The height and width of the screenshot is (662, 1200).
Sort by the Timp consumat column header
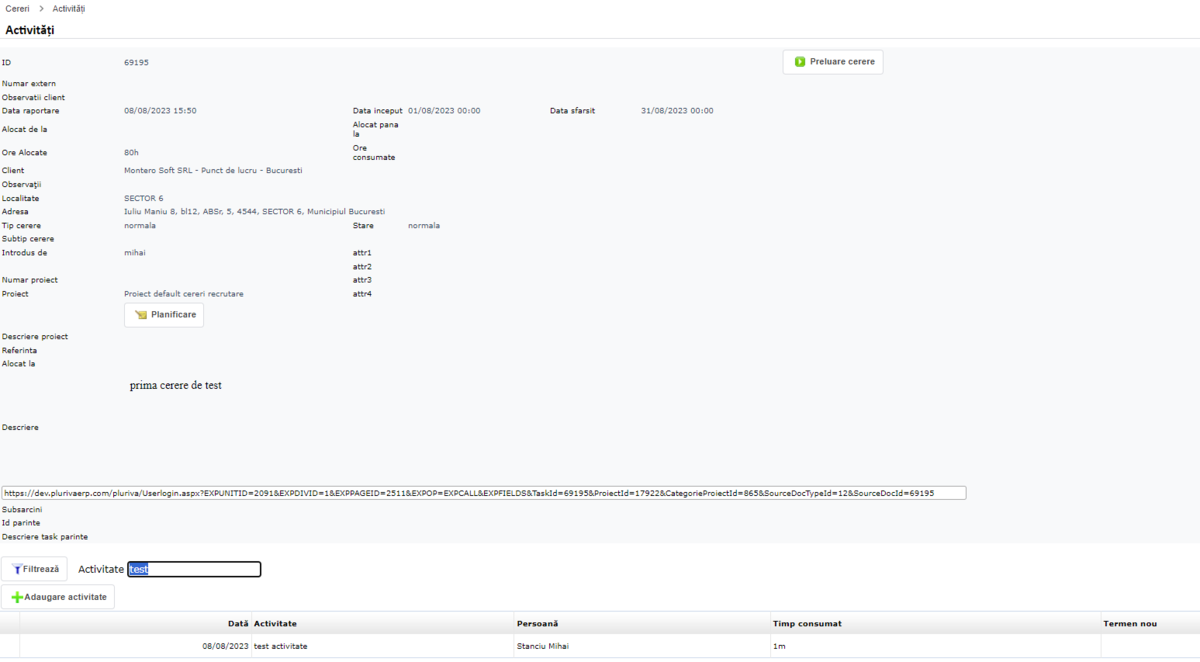pyautogui.click(x=807, y=624)
